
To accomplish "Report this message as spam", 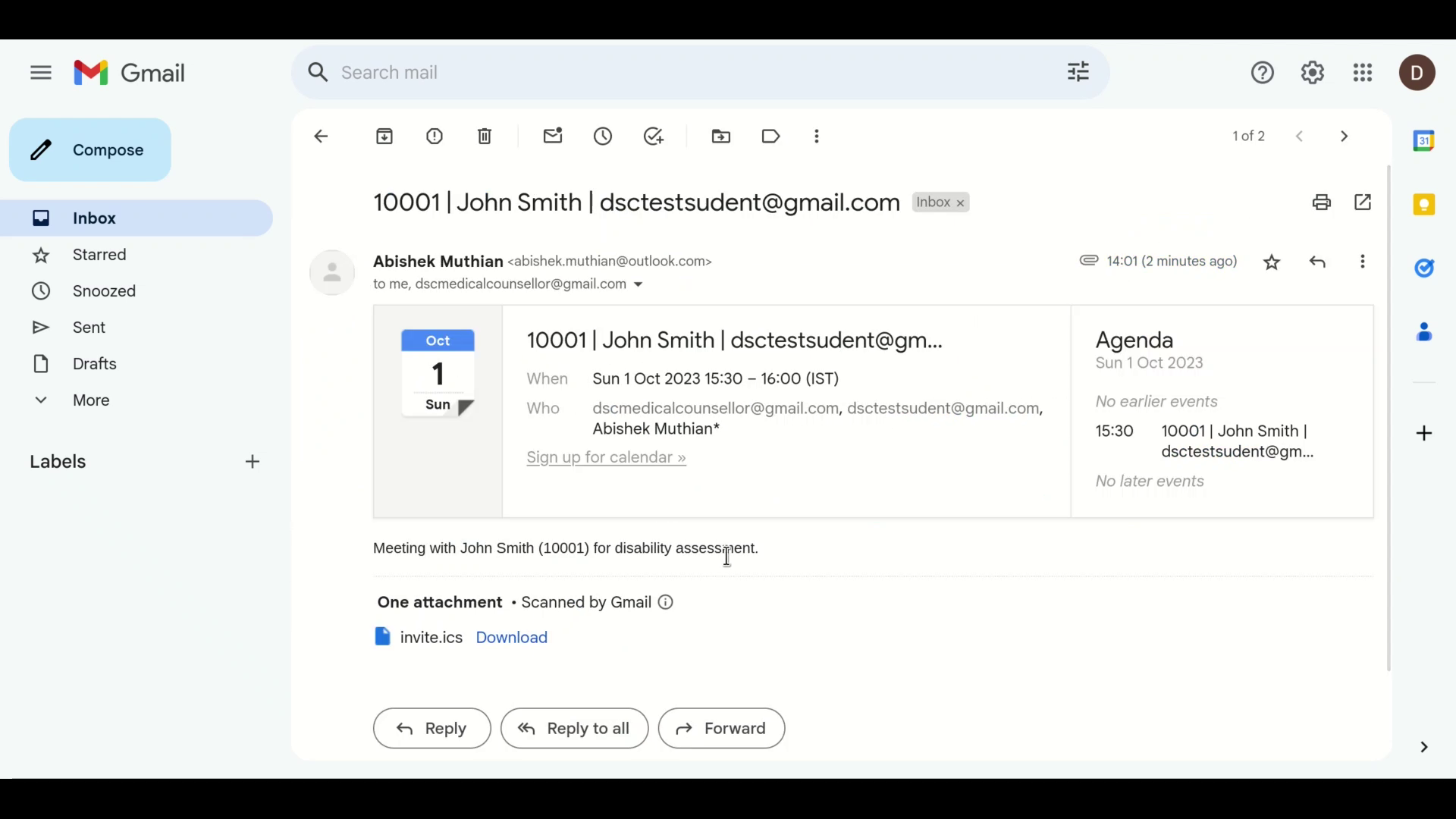I will click(x=435, y=136).
